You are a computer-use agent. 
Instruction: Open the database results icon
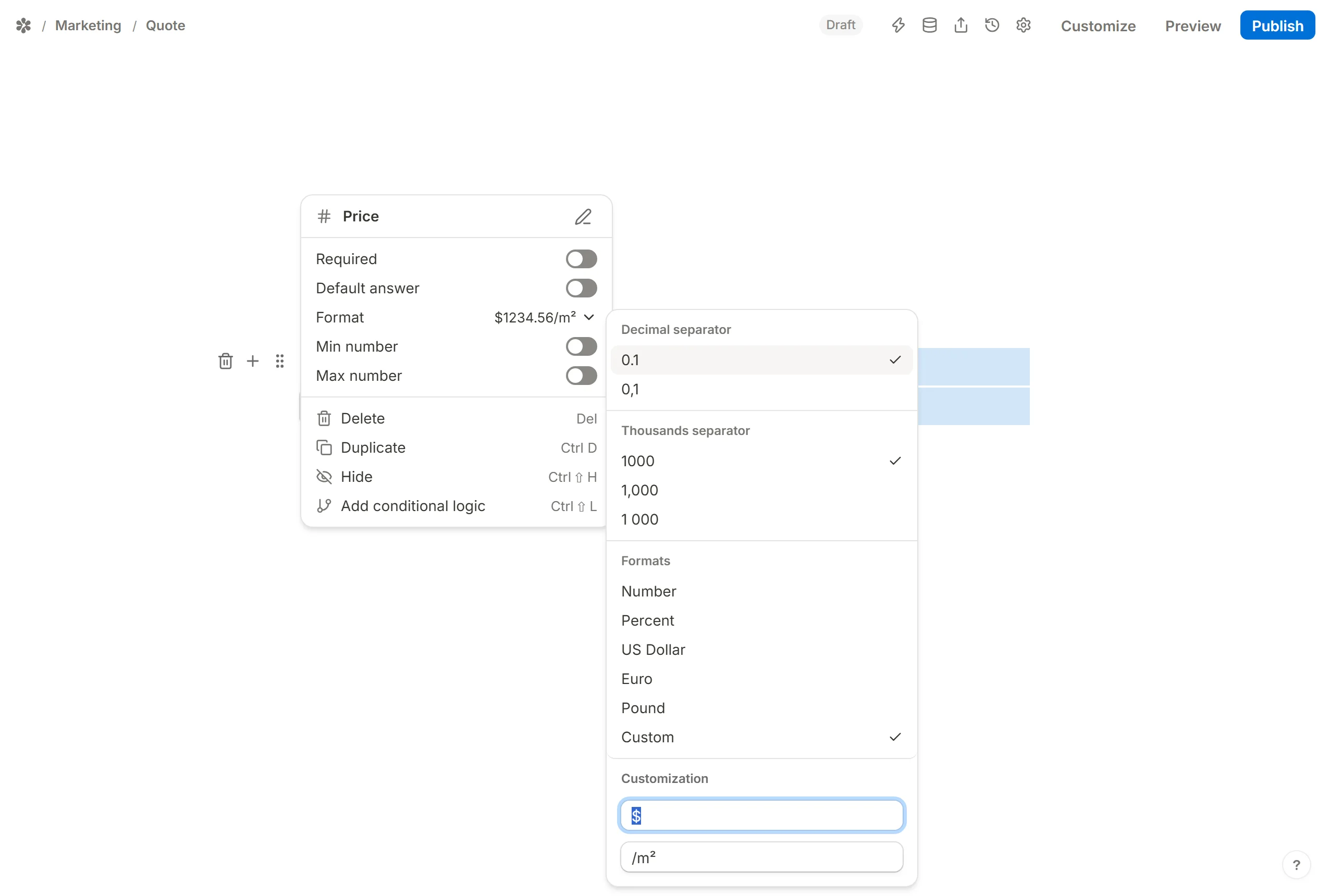pos(929,25)
